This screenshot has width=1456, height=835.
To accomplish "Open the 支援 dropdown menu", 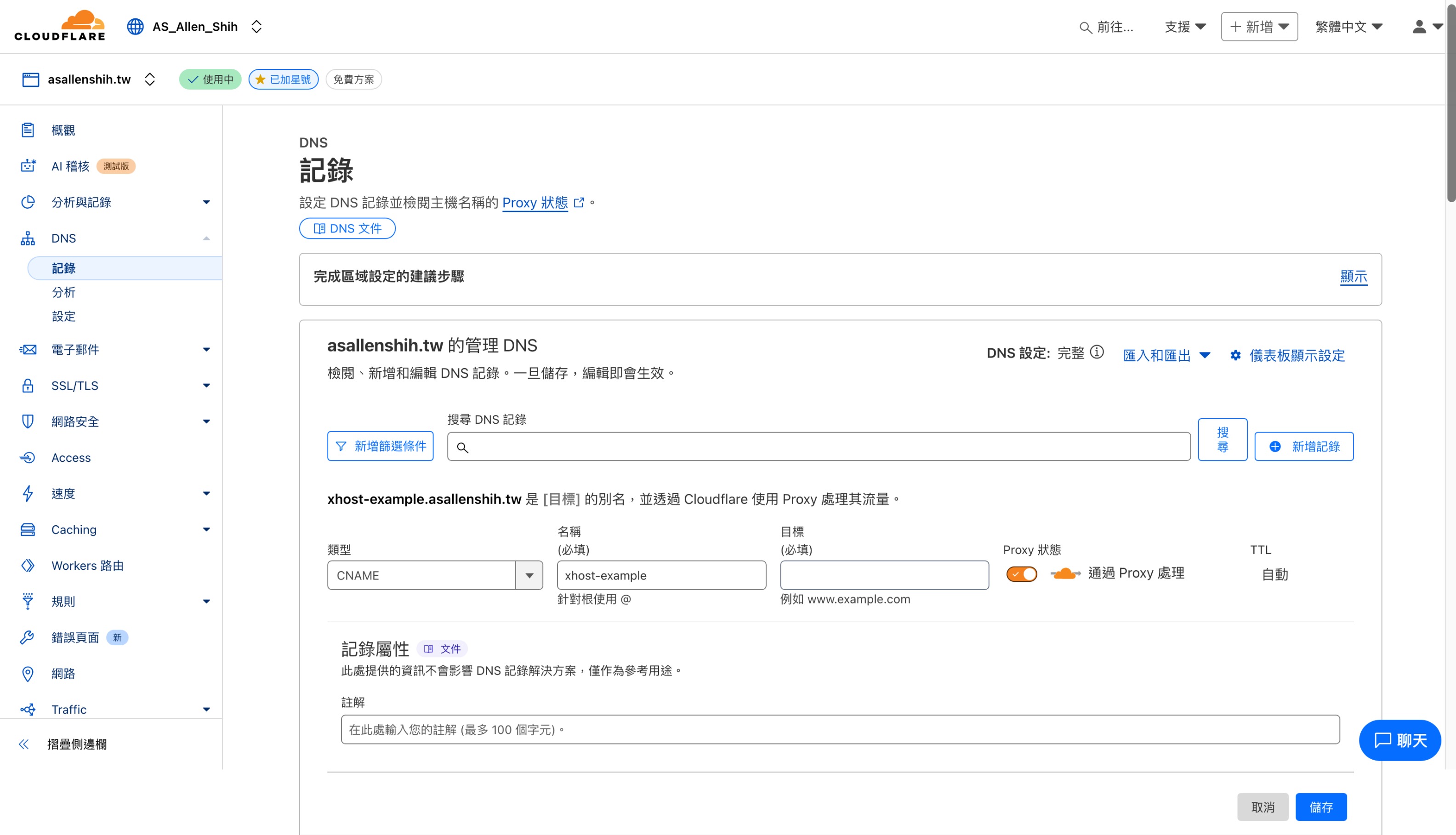I will 1185,26.
